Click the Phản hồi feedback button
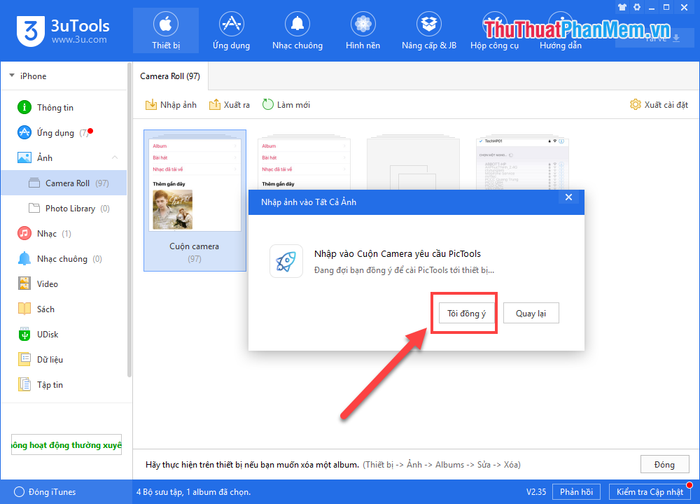This screenshot has height=504, width=700. [576, 492]
